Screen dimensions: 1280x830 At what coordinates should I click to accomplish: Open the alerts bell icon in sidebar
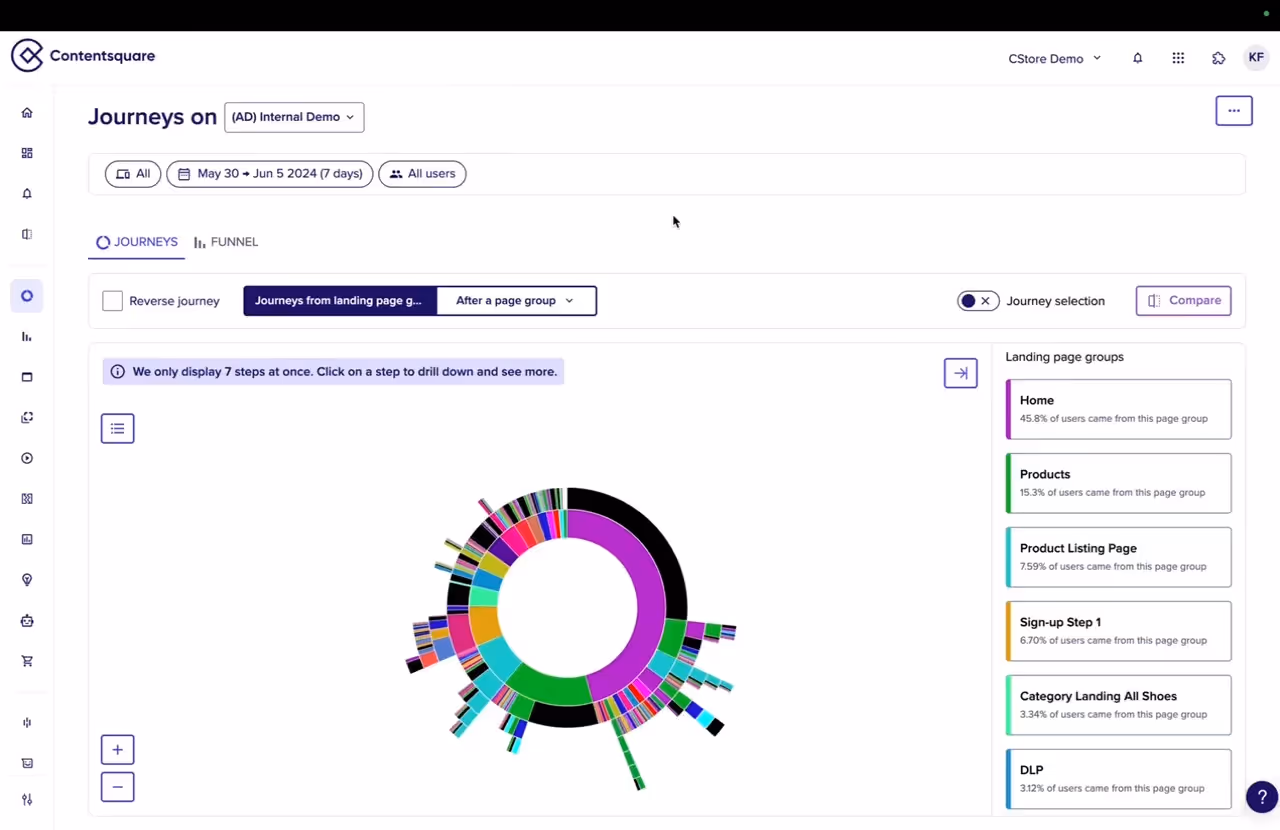coord(27,194)
